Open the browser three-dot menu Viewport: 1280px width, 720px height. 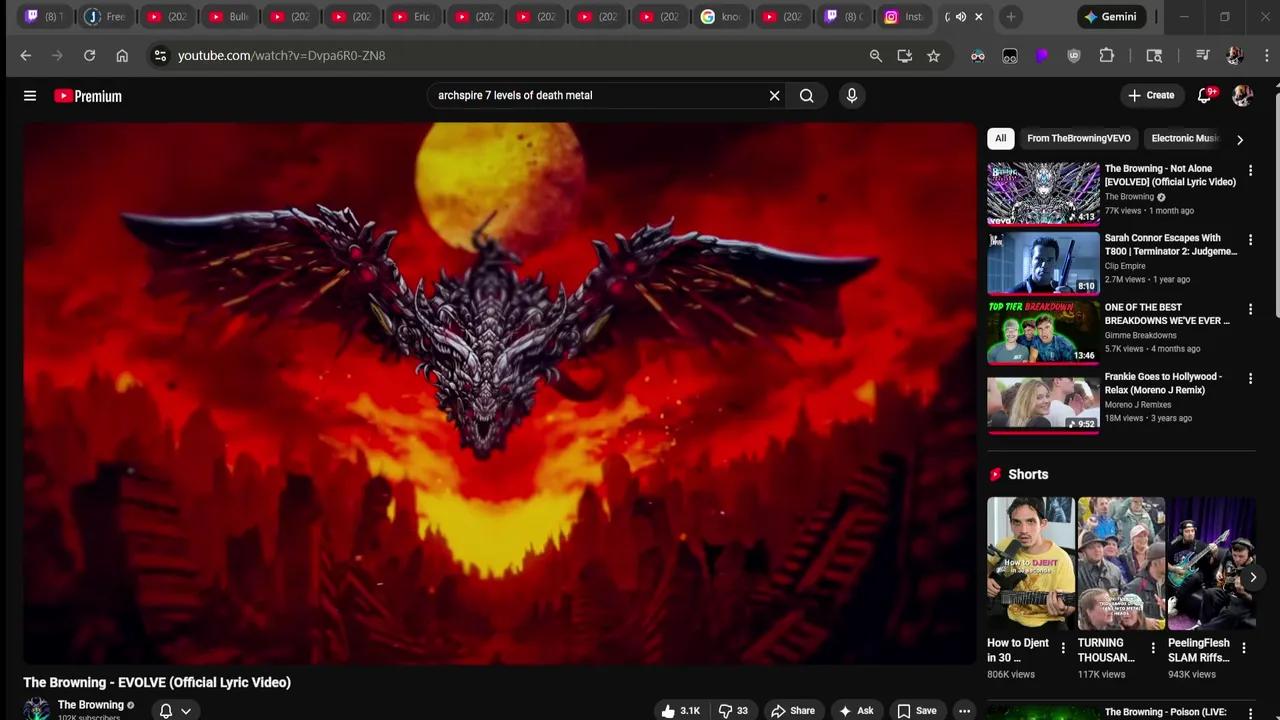click(1265, 56)
